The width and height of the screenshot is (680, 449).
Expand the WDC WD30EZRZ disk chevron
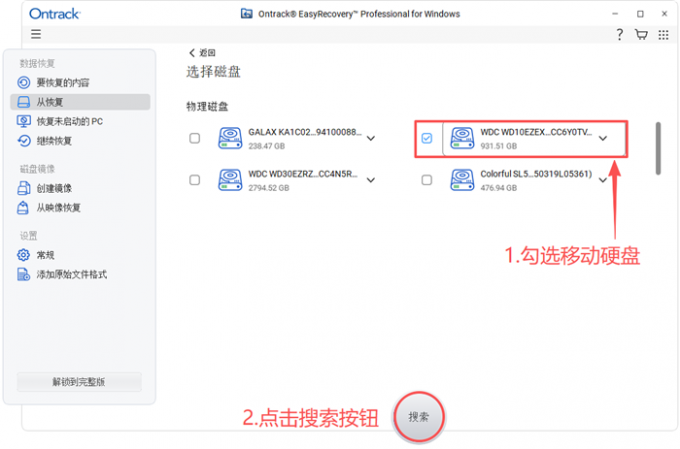click(x=371, y=180)
